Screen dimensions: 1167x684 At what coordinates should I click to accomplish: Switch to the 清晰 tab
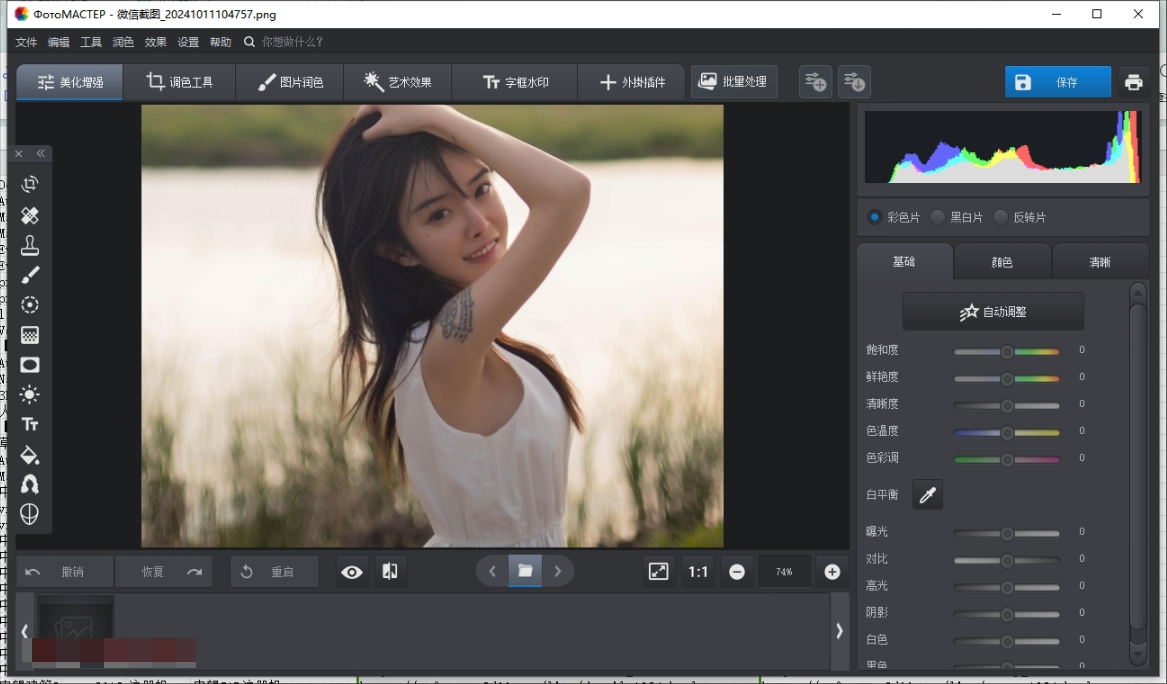1100,262
